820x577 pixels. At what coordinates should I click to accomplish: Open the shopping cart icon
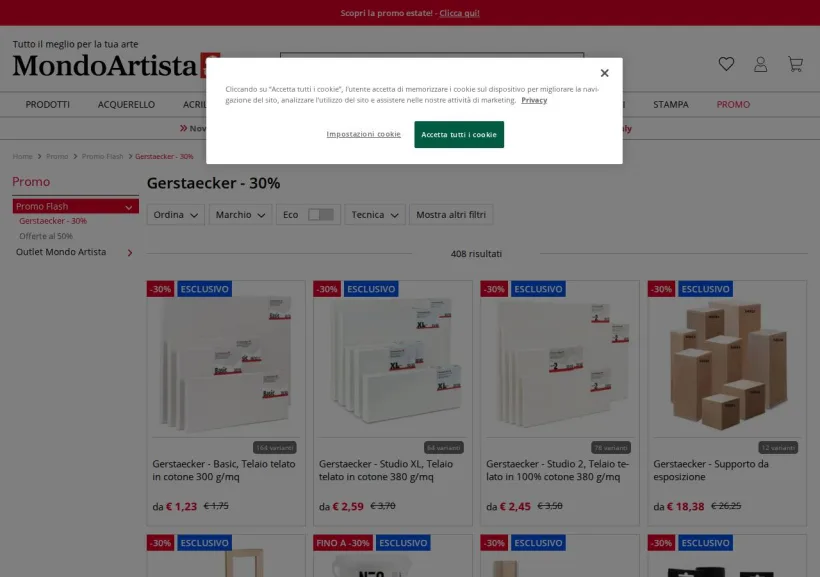pos(795,64)
